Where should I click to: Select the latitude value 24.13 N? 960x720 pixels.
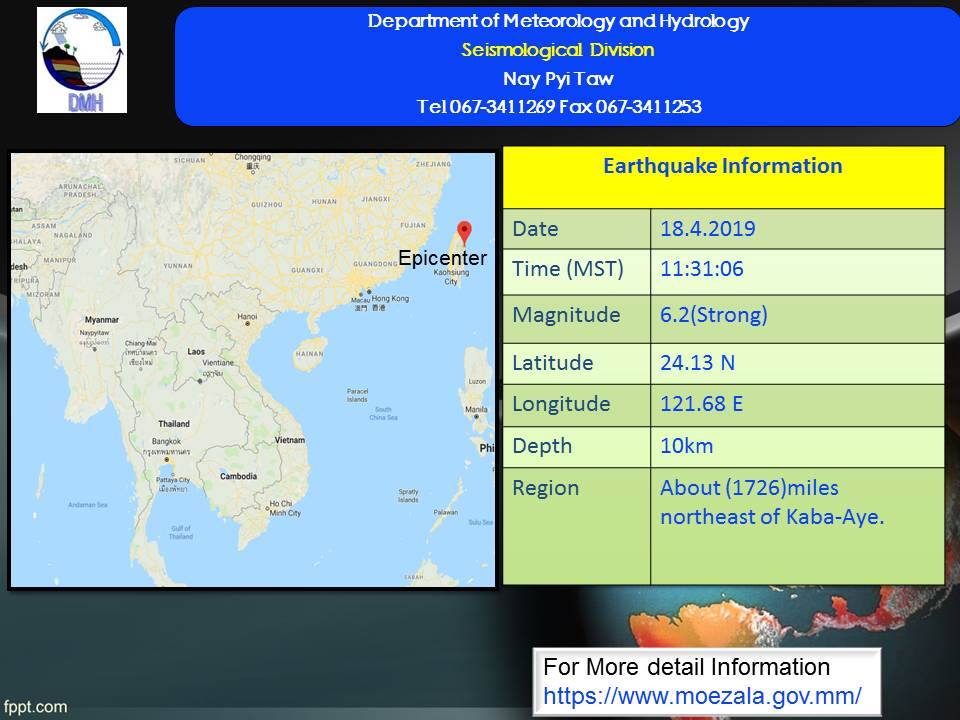coord(698,362)
